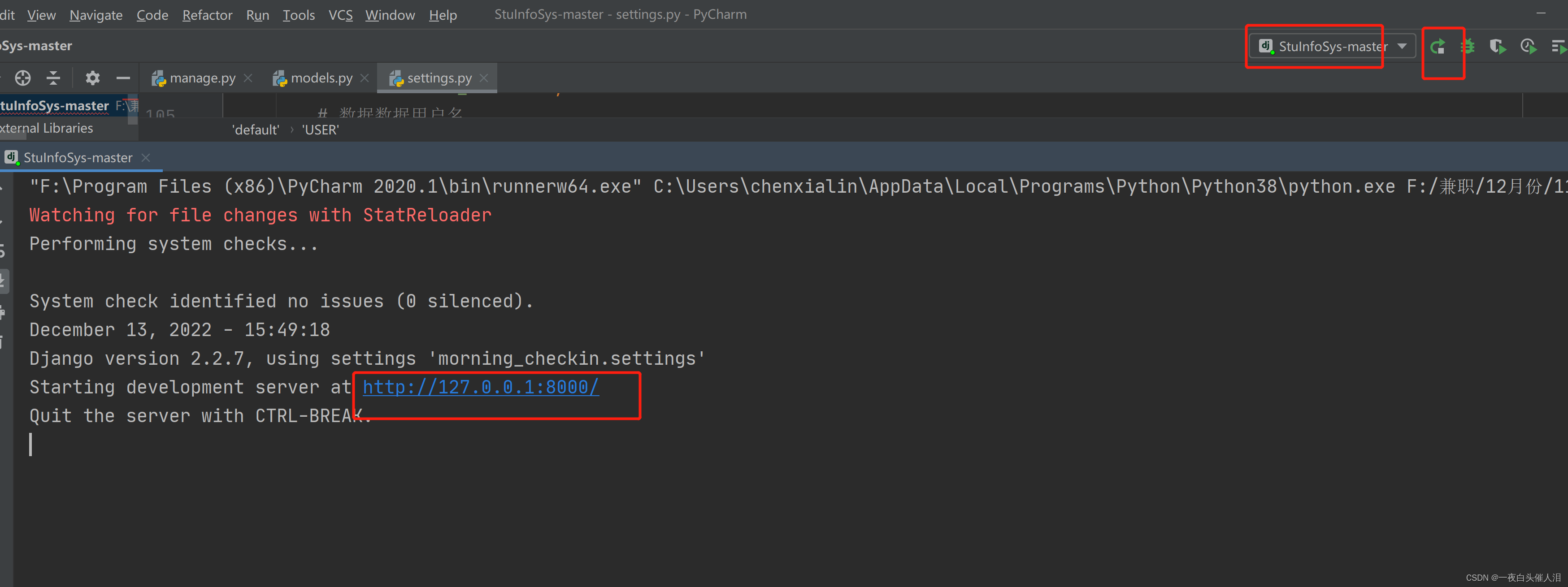
Task: Open the View menu
Action: pos(41,15)
